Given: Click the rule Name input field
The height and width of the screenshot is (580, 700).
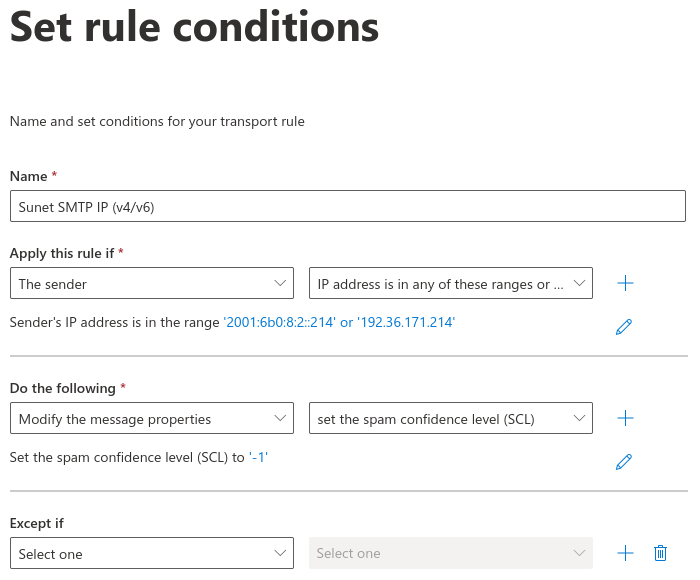Looking at the screenshot, I should tap(348, 206).
